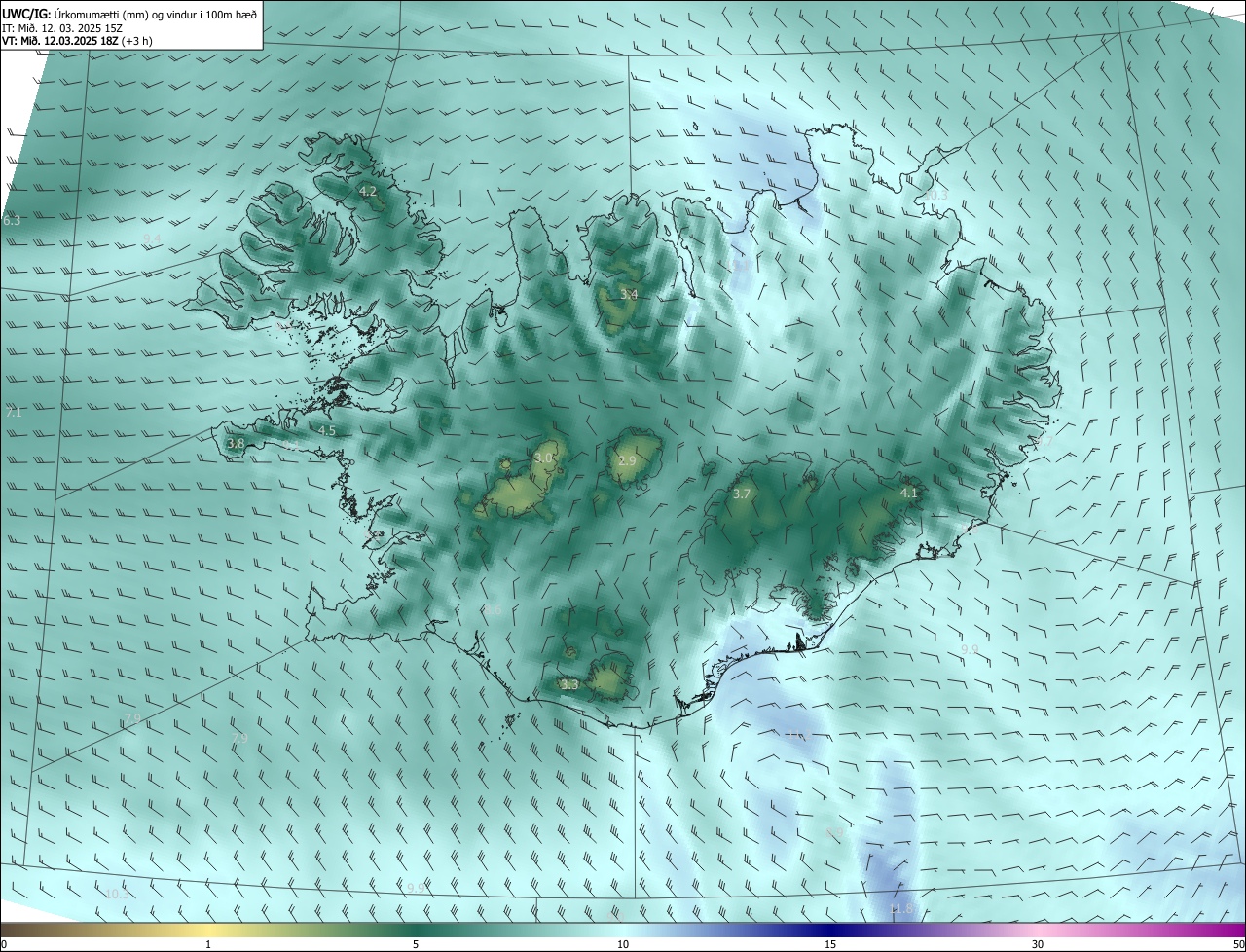This screenshot has width=1246, height=952.
Task: Click the 3.3 value near south coast
Action: [x=570, y=685]
